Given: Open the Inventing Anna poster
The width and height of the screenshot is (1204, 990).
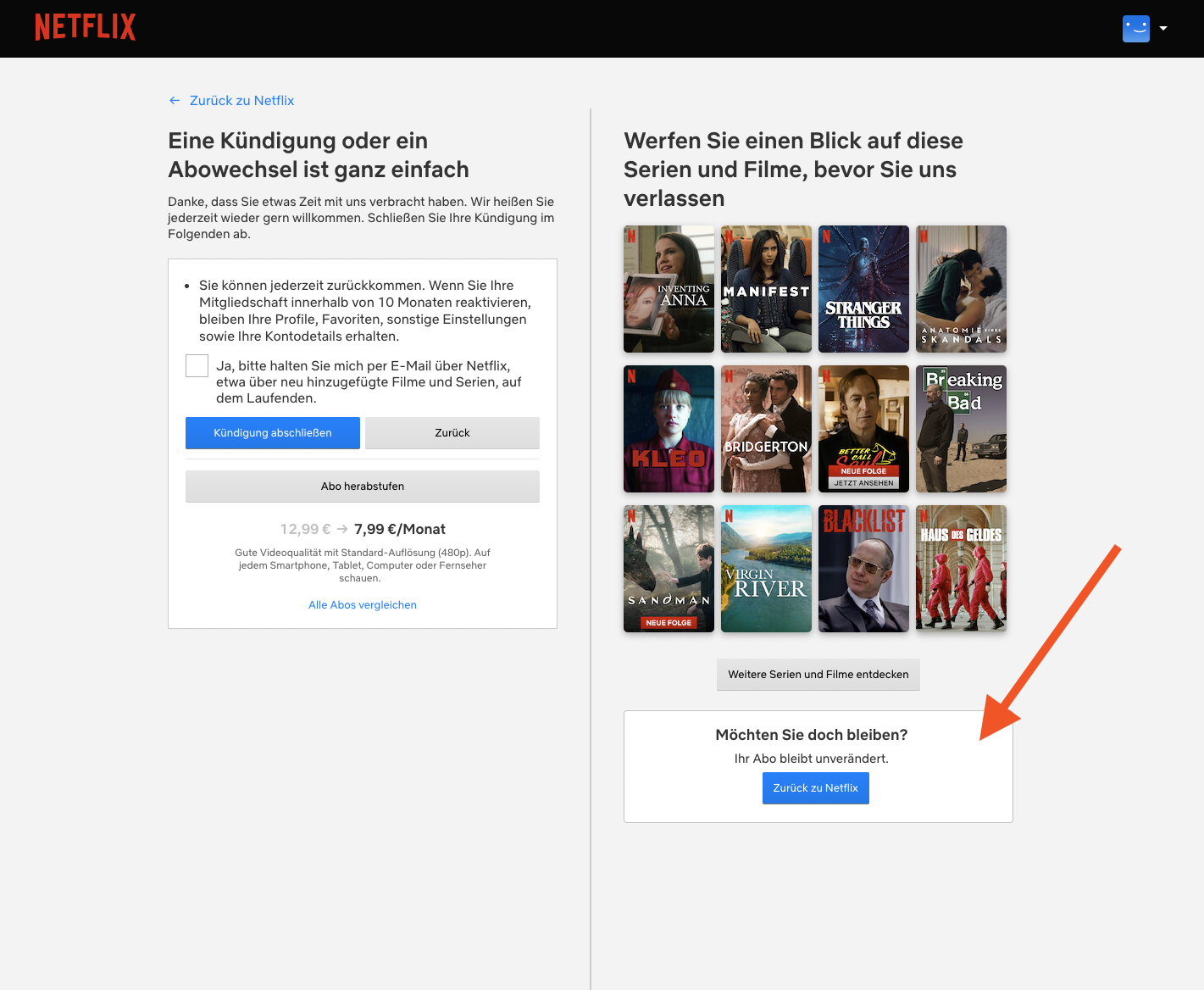Looking at the screenshot, I should [669, 289].
